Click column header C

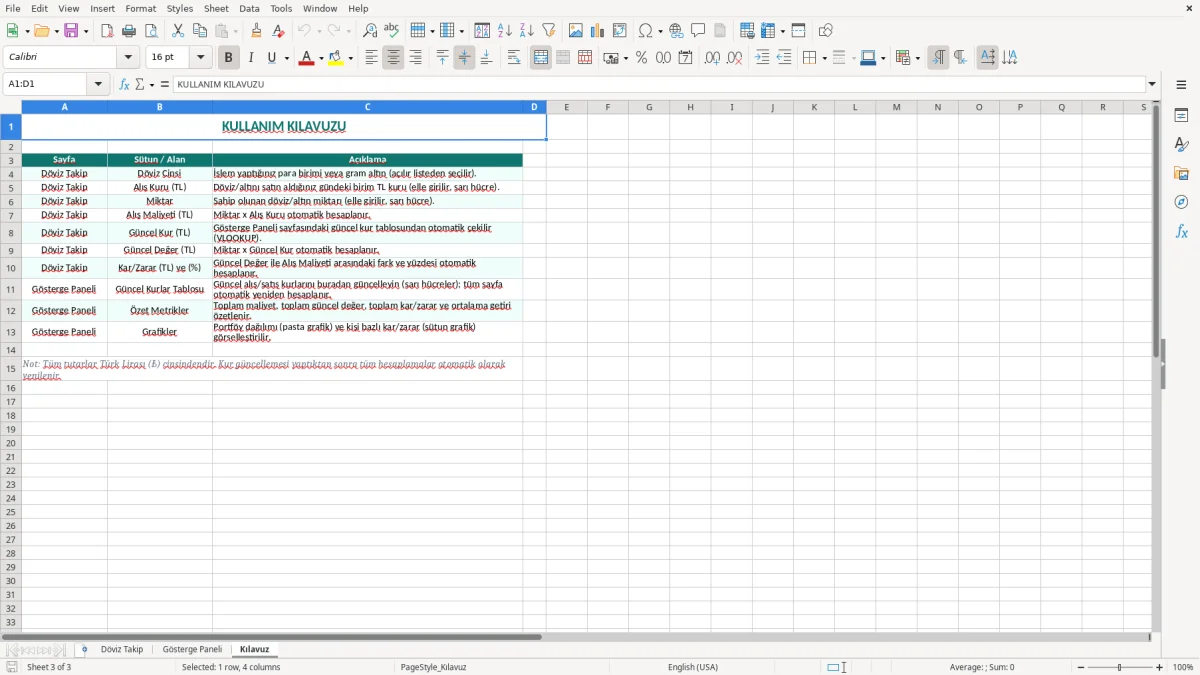(x=367, y=107)
